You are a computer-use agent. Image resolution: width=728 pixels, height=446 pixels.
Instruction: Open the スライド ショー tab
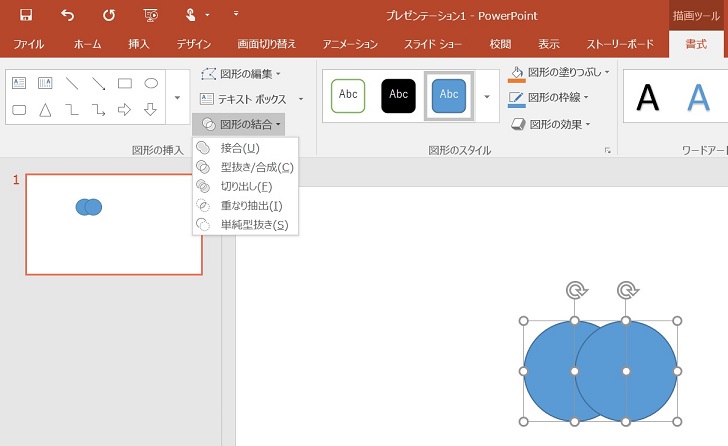433,44
